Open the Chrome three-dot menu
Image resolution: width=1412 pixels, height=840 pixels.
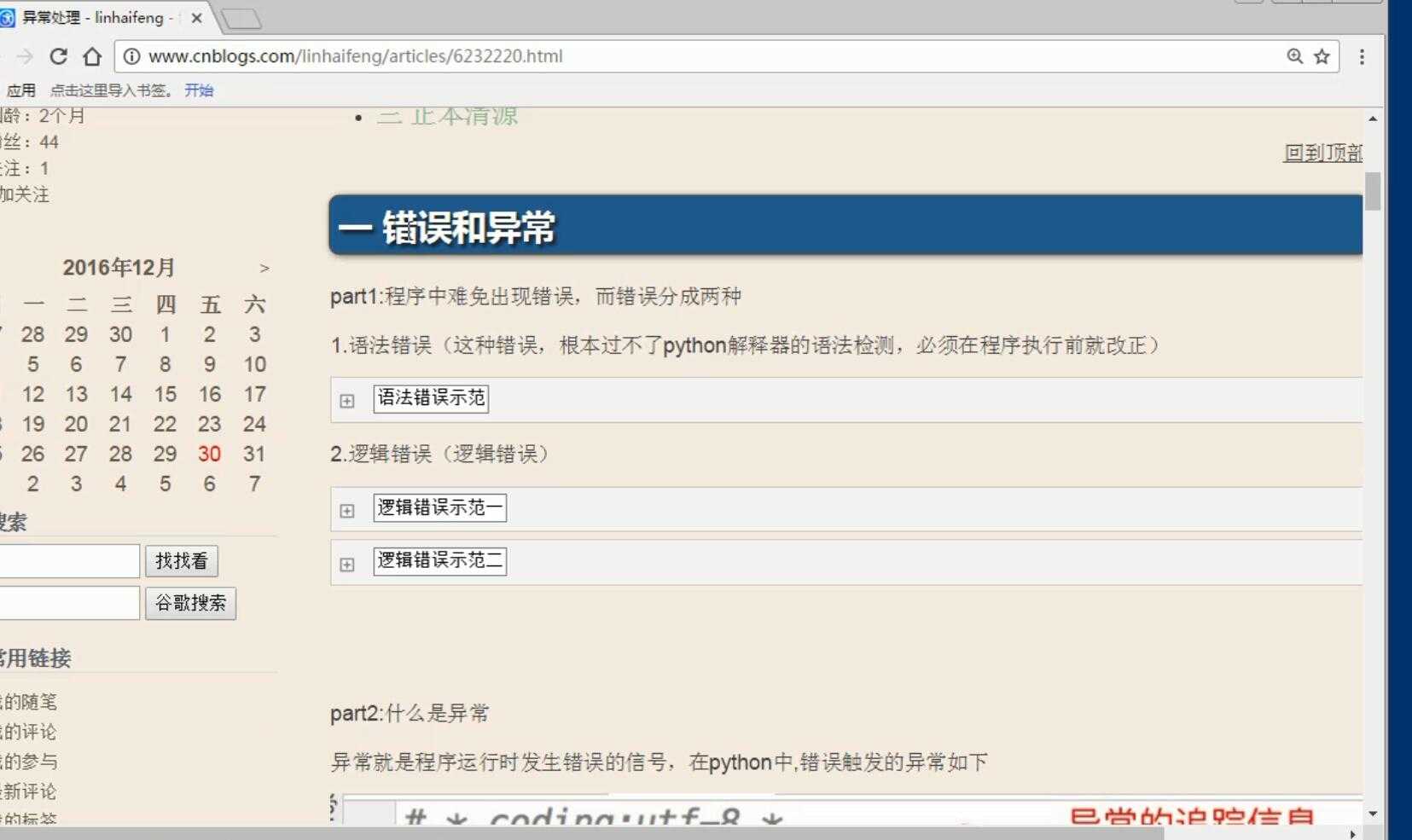pyautogui.click(x=1362, y=56)
